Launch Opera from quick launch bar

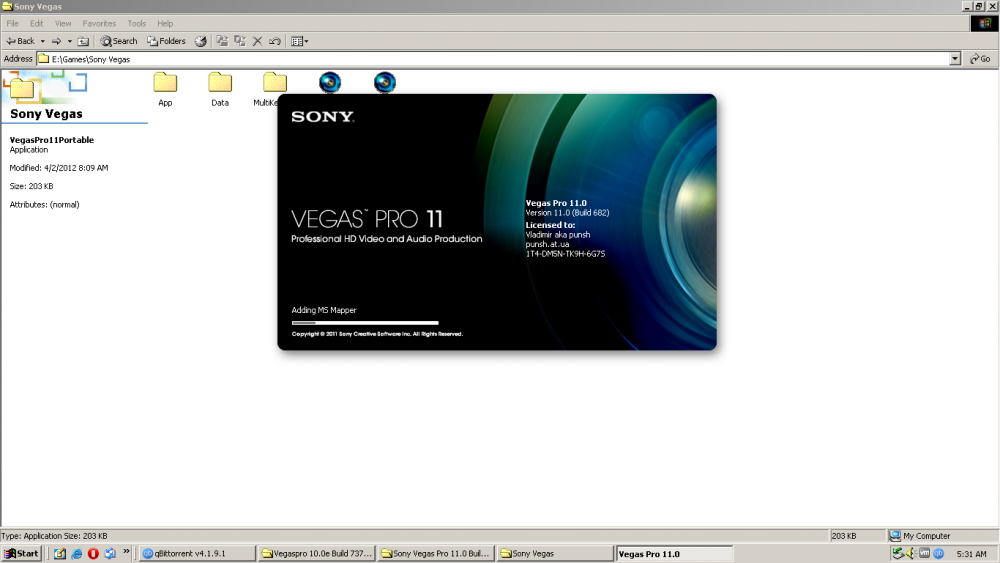pos(93,553)
